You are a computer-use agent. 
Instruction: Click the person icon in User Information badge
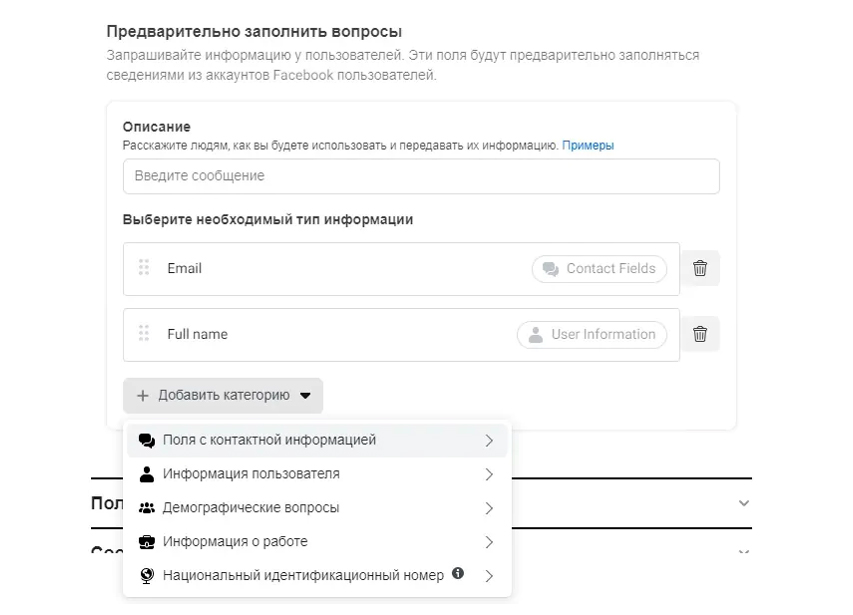pyautogui.click(x=536, y=334)
